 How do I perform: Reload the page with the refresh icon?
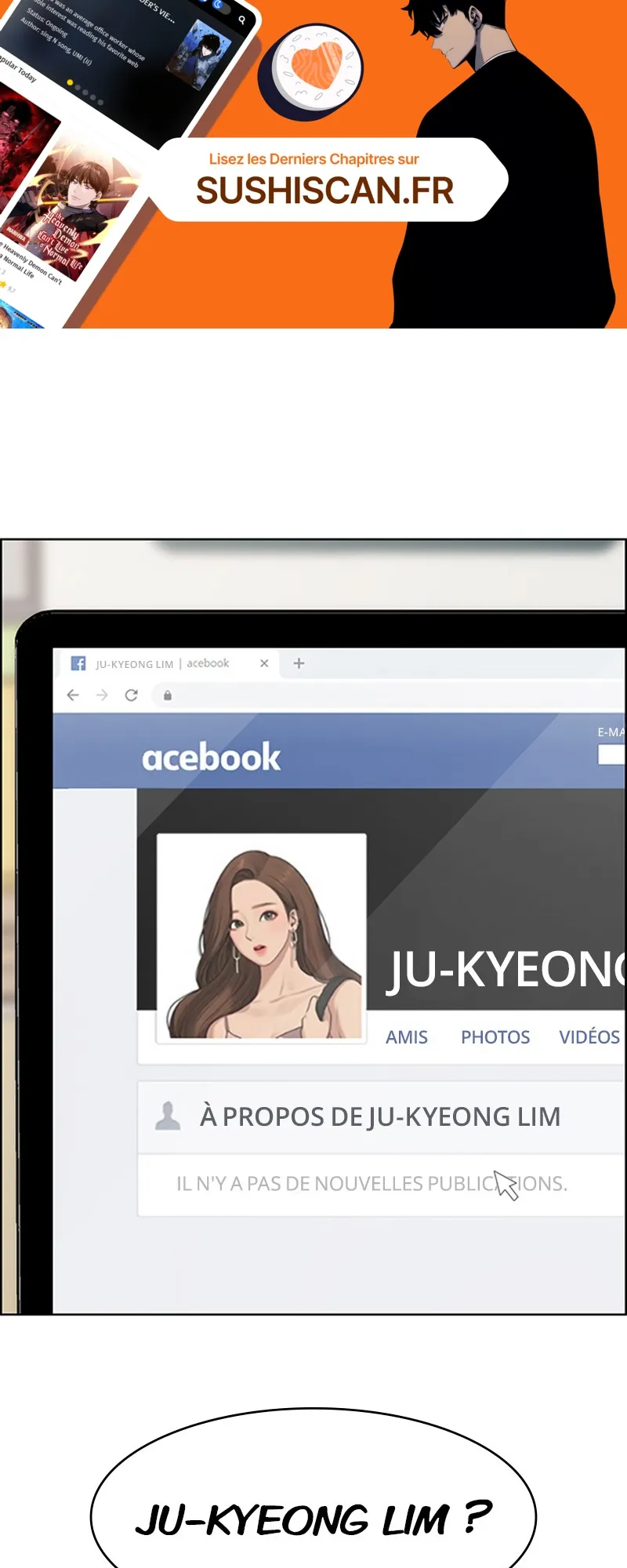coord(132,695)
